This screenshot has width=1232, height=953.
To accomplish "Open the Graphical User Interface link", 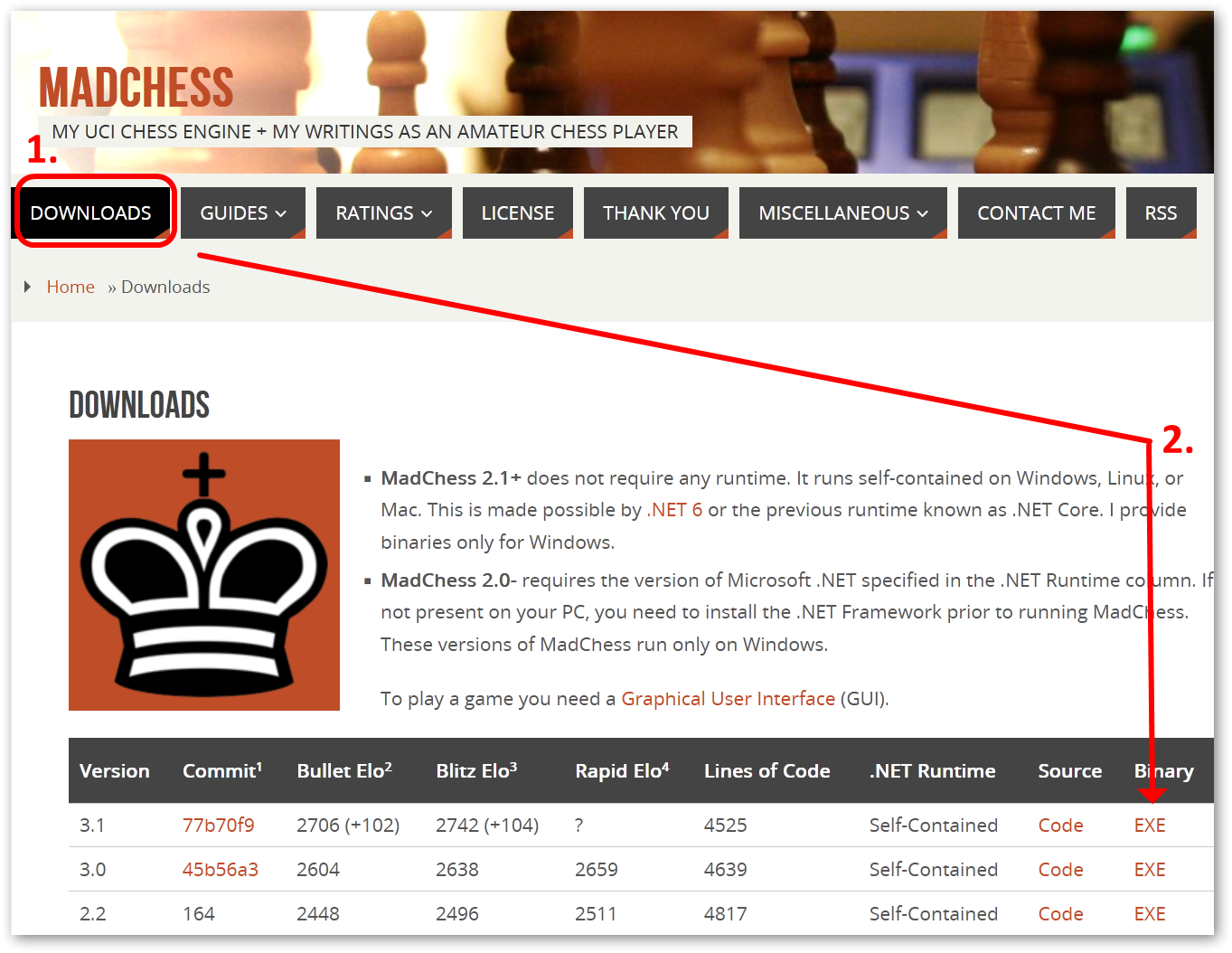I will click(728, 699).
